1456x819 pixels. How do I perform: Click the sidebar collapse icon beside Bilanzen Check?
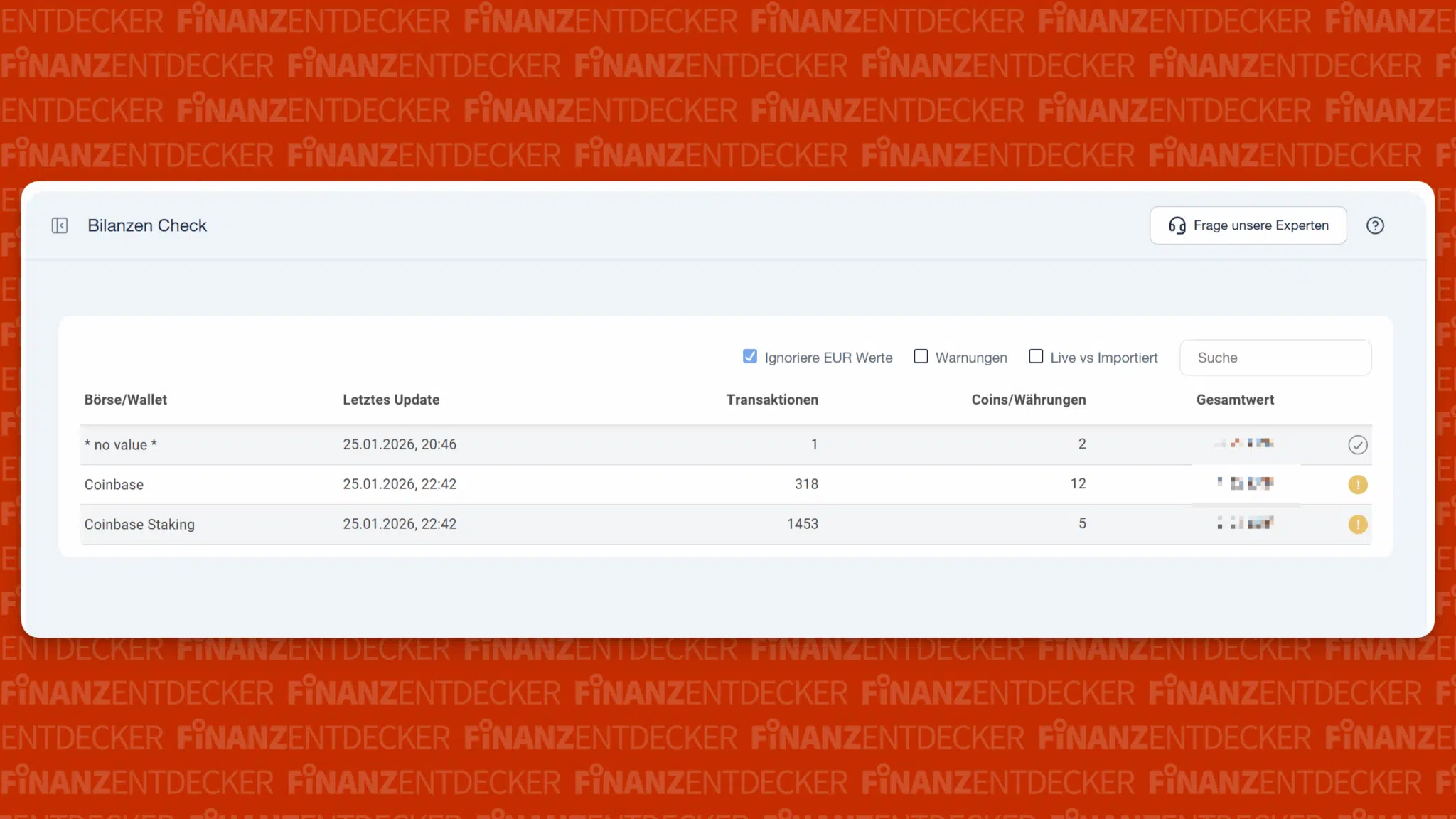click(x=60, y=225)
